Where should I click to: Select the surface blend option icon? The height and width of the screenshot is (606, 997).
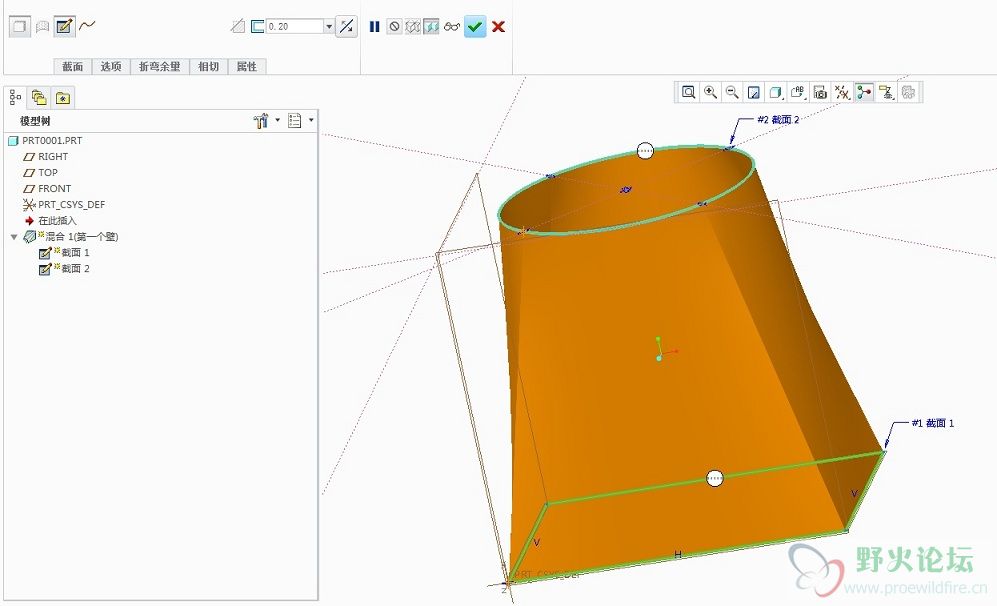pos(42,27)
